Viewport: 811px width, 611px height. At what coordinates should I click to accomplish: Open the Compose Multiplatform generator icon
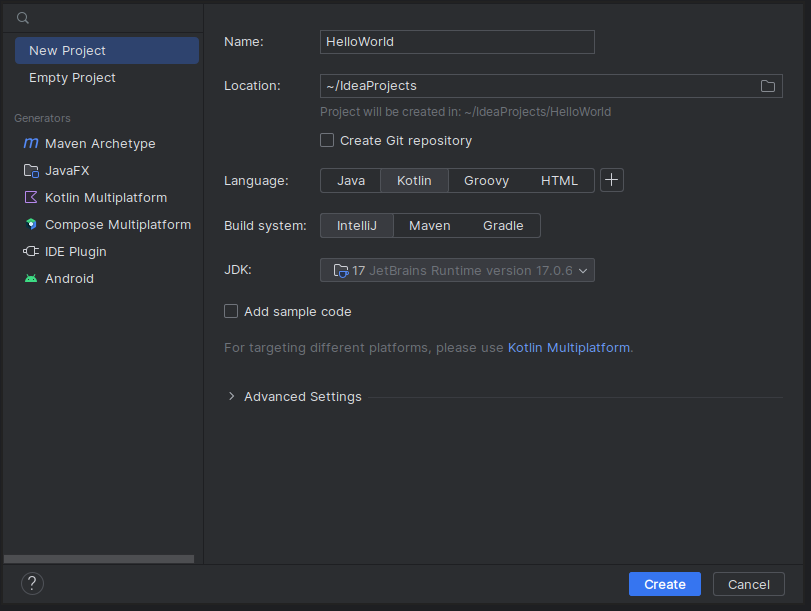pyautogui.click(x=31, y=224)
